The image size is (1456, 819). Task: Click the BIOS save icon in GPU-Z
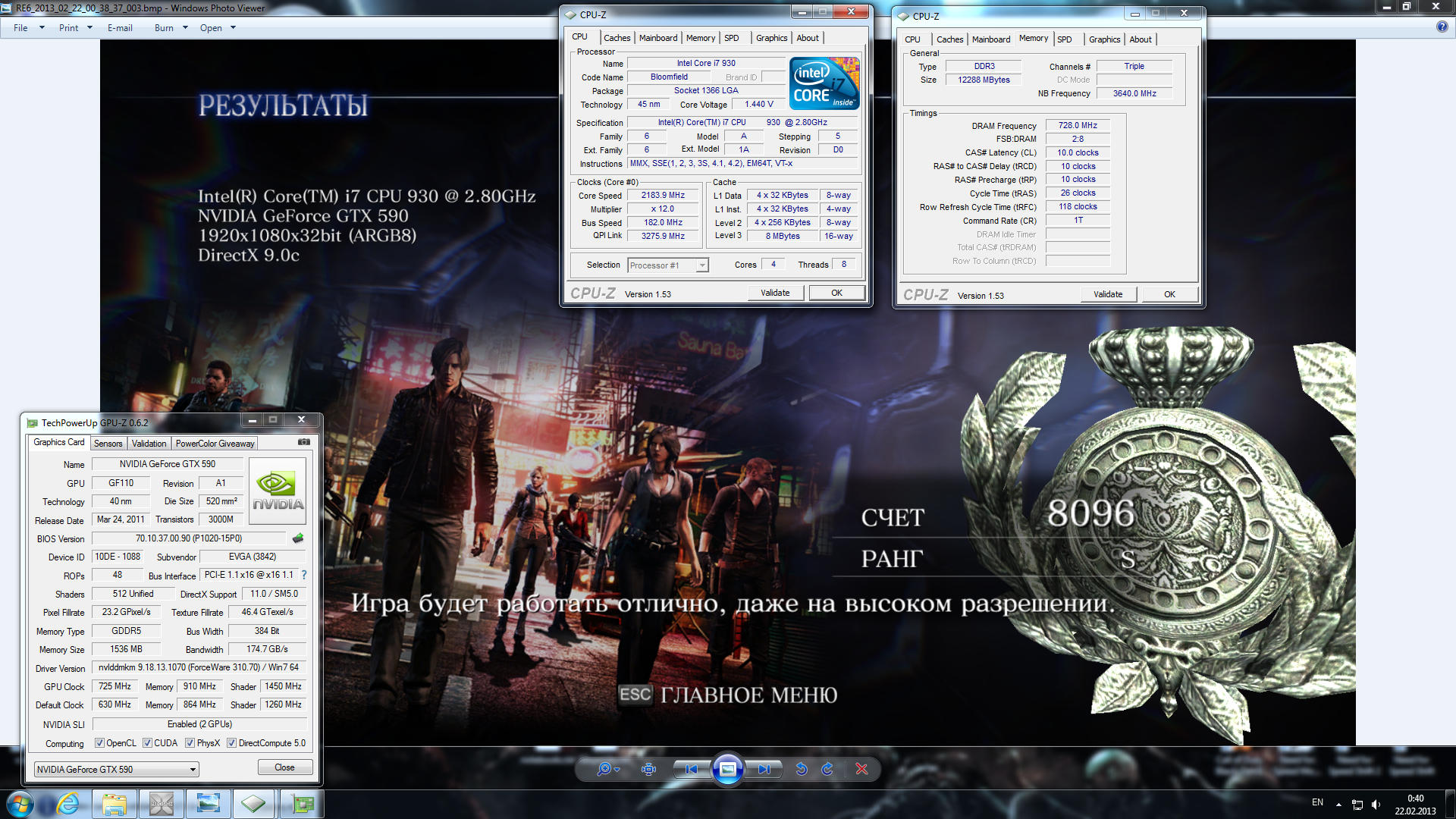[x=298, y=538]
